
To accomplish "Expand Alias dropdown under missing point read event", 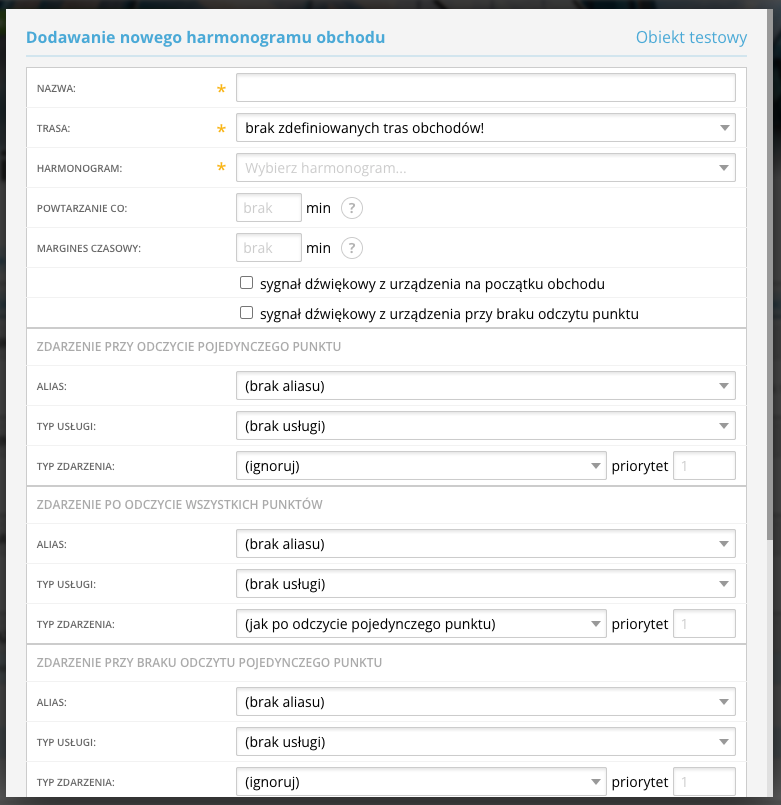I will 485,703.
